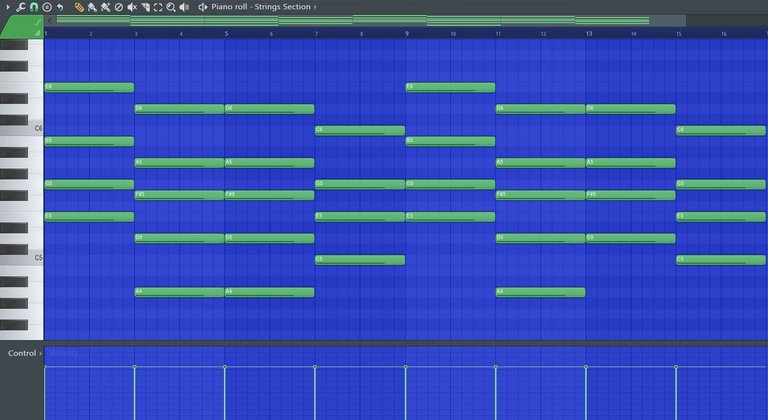Screen dimensions: 768x420
Task: Expand the arrow after Strings Section
Action: (x=315, y=7)
